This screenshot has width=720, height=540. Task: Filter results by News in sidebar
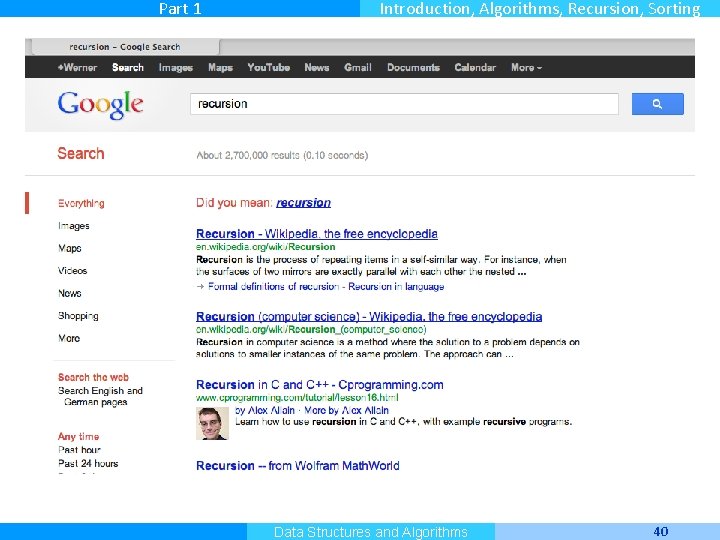[70, 293]
